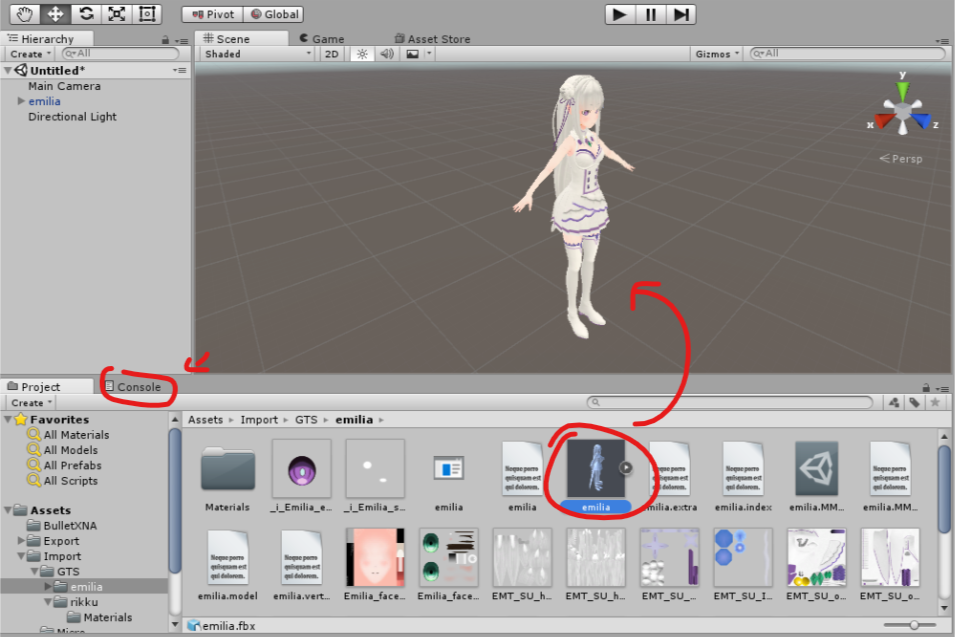The width and height of the screenshot is (955, 637).
Task: Click the Pause button
Action: pos(650,15)
